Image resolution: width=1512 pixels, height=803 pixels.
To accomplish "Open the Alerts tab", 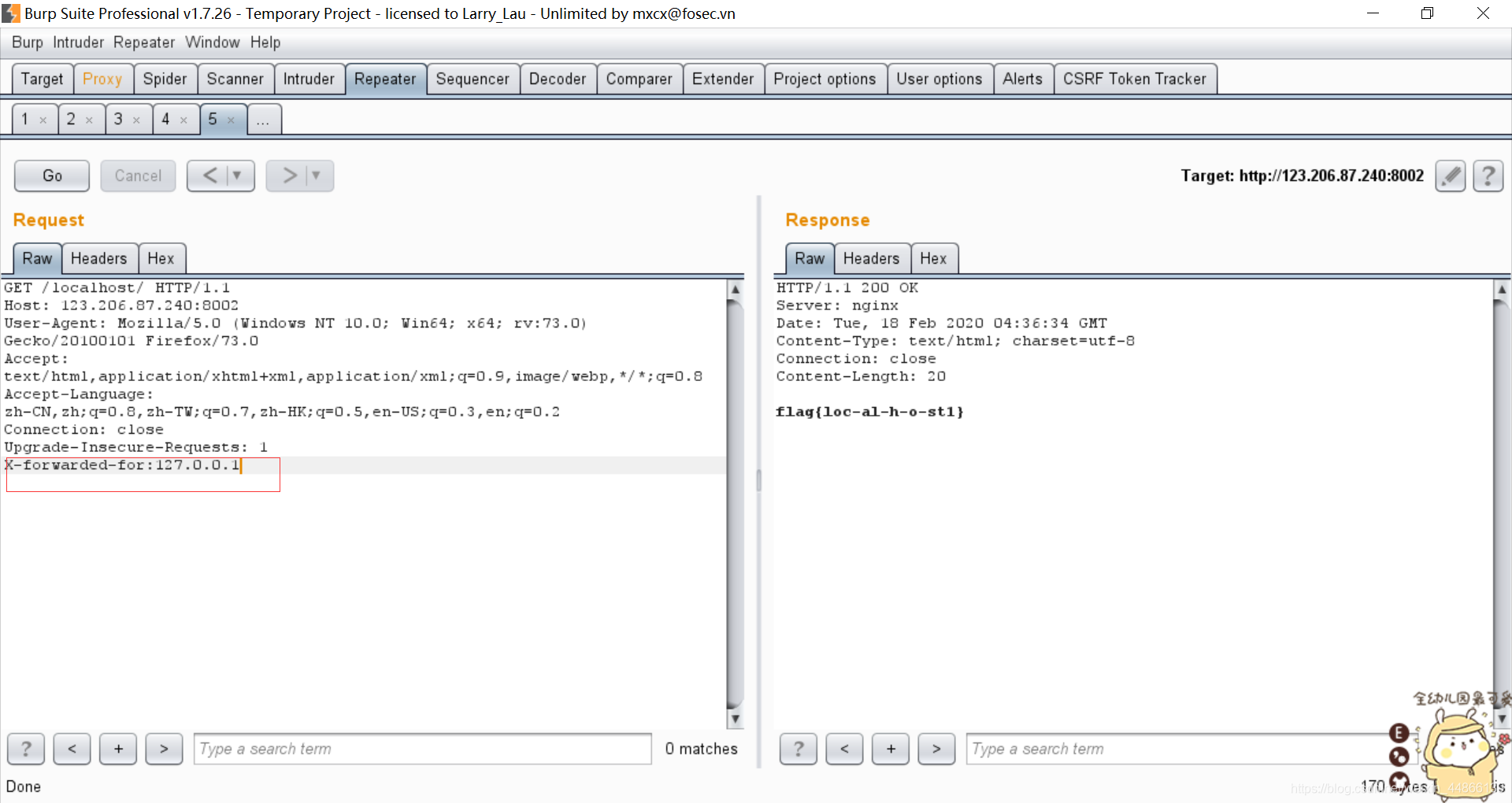I will coord(1023,79).
